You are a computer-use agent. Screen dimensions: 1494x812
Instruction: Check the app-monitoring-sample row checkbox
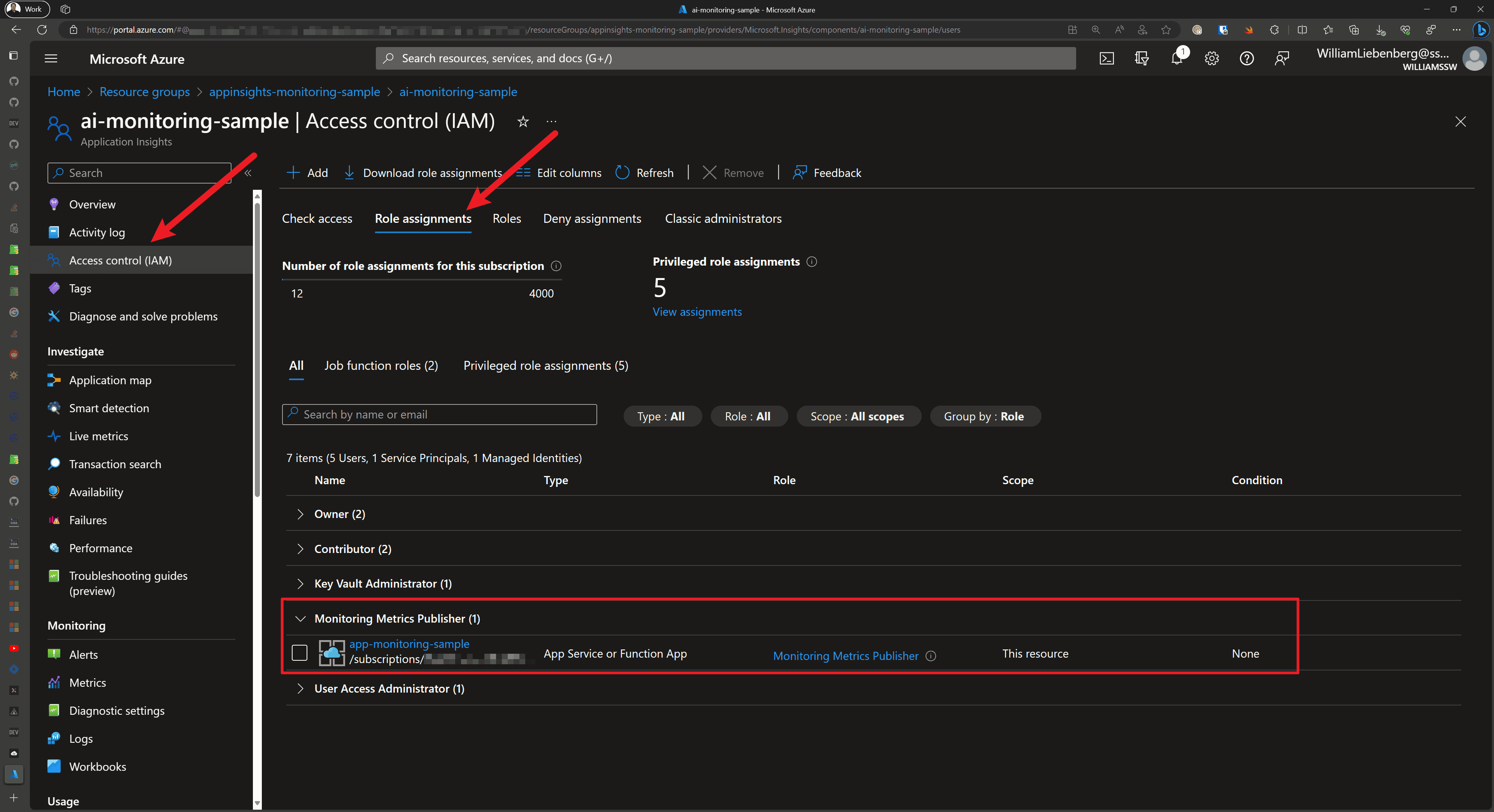coord(299,653)
